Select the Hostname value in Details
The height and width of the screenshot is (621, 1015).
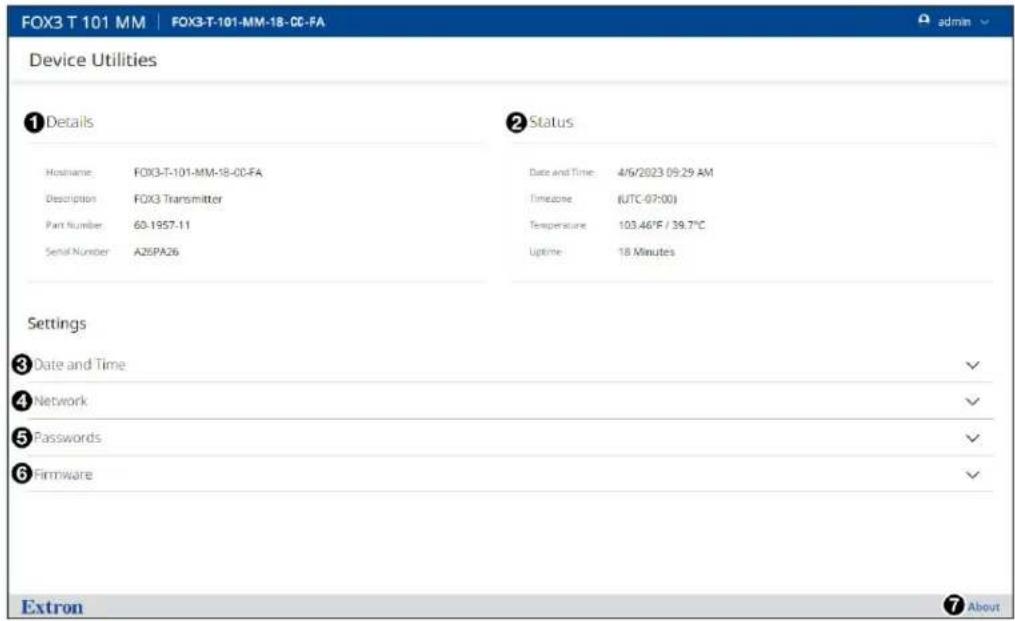198,172
